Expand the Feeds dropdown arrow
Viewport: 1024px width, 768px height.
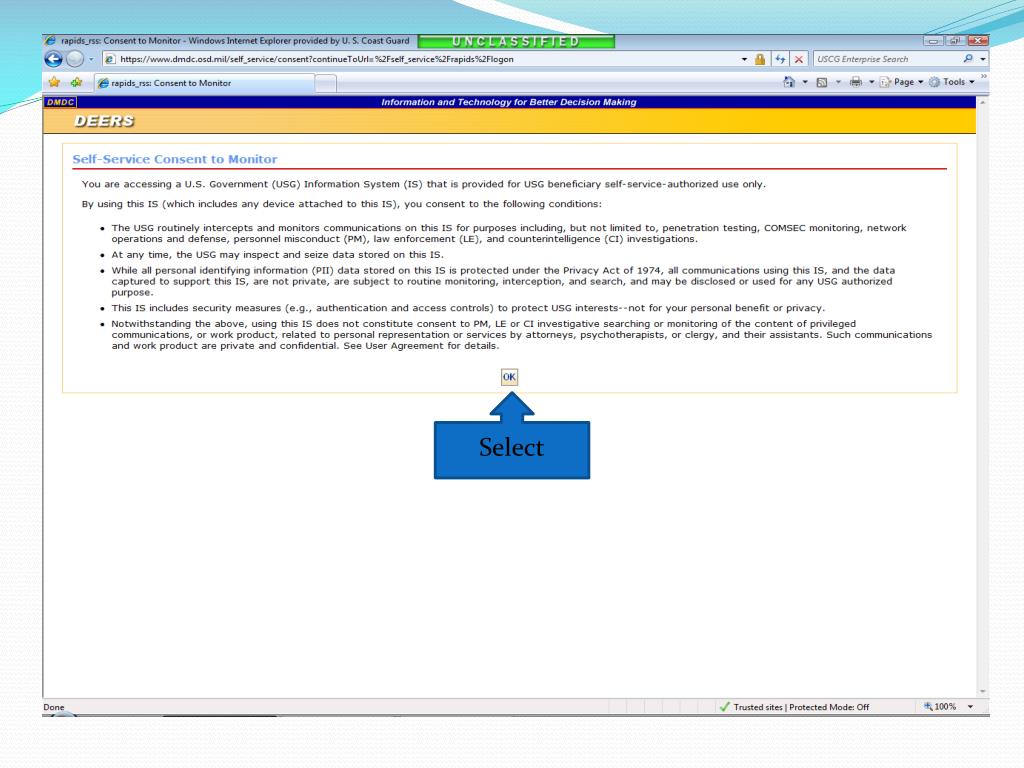click(x=838, y=82)
